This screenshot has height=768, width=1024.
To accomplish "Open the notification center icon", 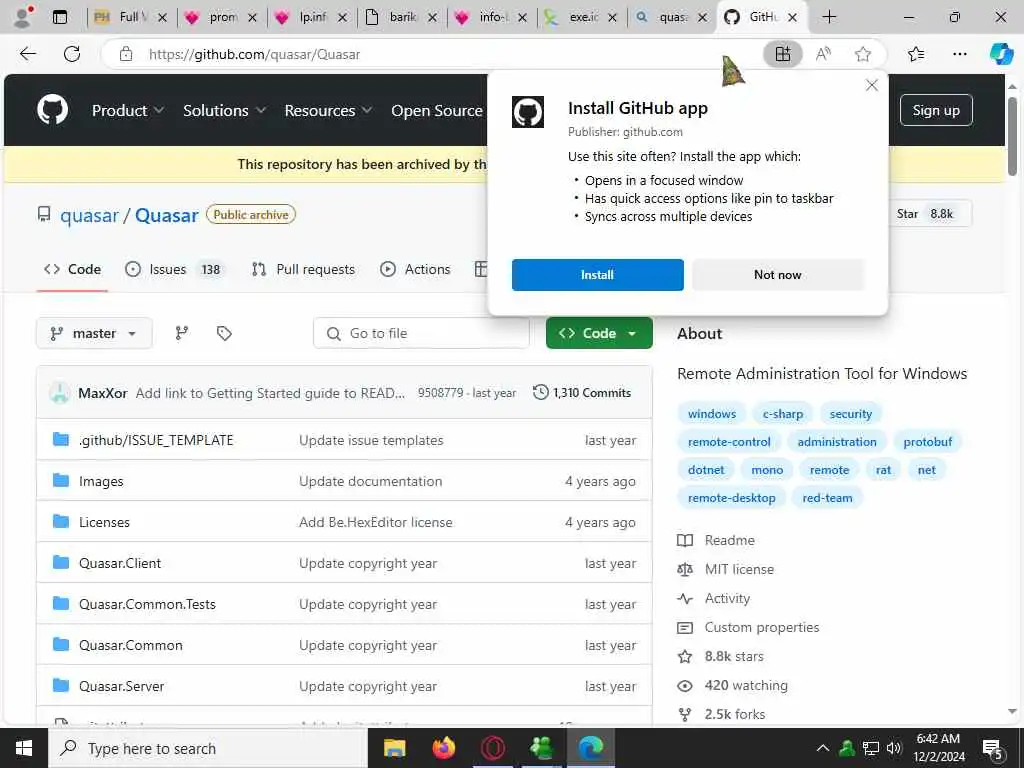I will (x=992, y=749).
